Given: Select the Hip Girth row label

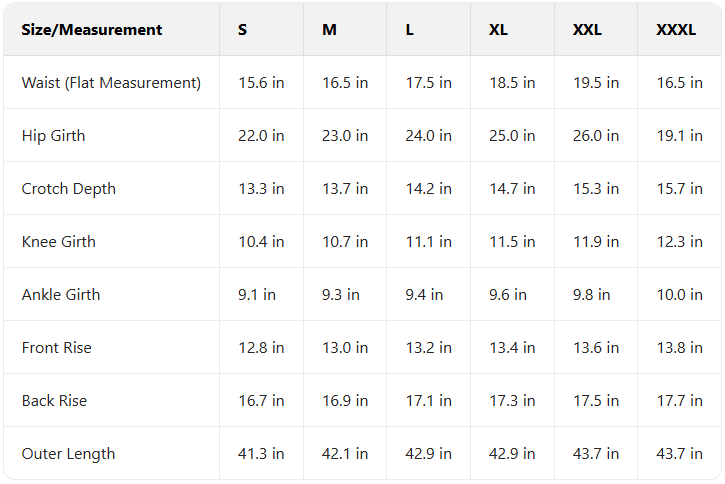Looking at the screenshot, I should point(54,136).
